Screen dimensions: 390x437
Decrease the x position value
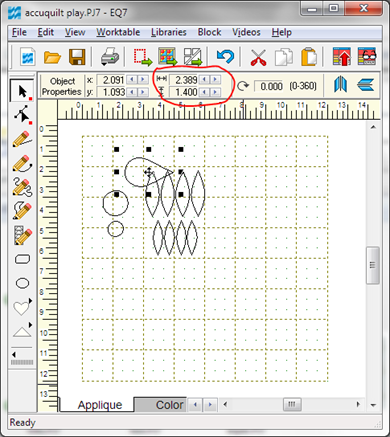tap(132, 80)
